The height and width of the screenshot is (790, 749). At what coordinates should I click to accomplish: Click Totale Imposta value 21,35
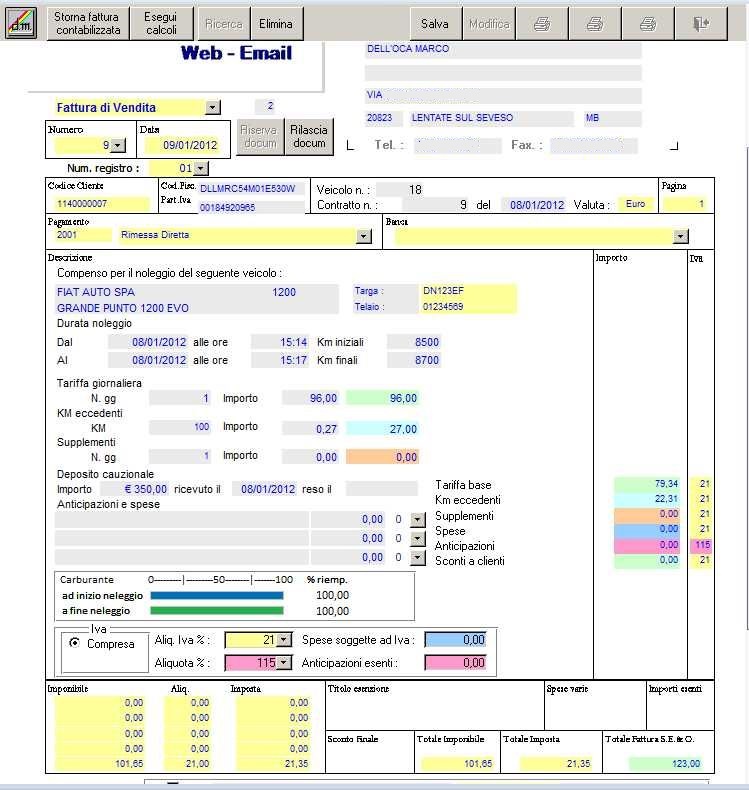click(x=555, y=764)
